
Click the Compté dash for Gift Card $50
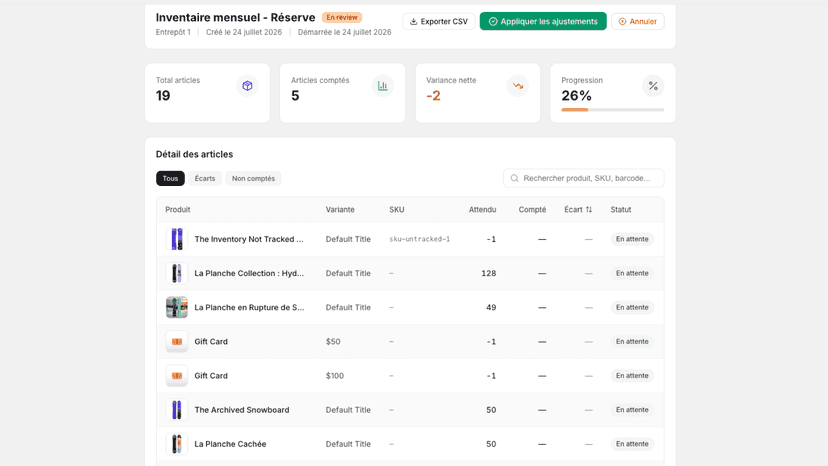coord(542,342)
